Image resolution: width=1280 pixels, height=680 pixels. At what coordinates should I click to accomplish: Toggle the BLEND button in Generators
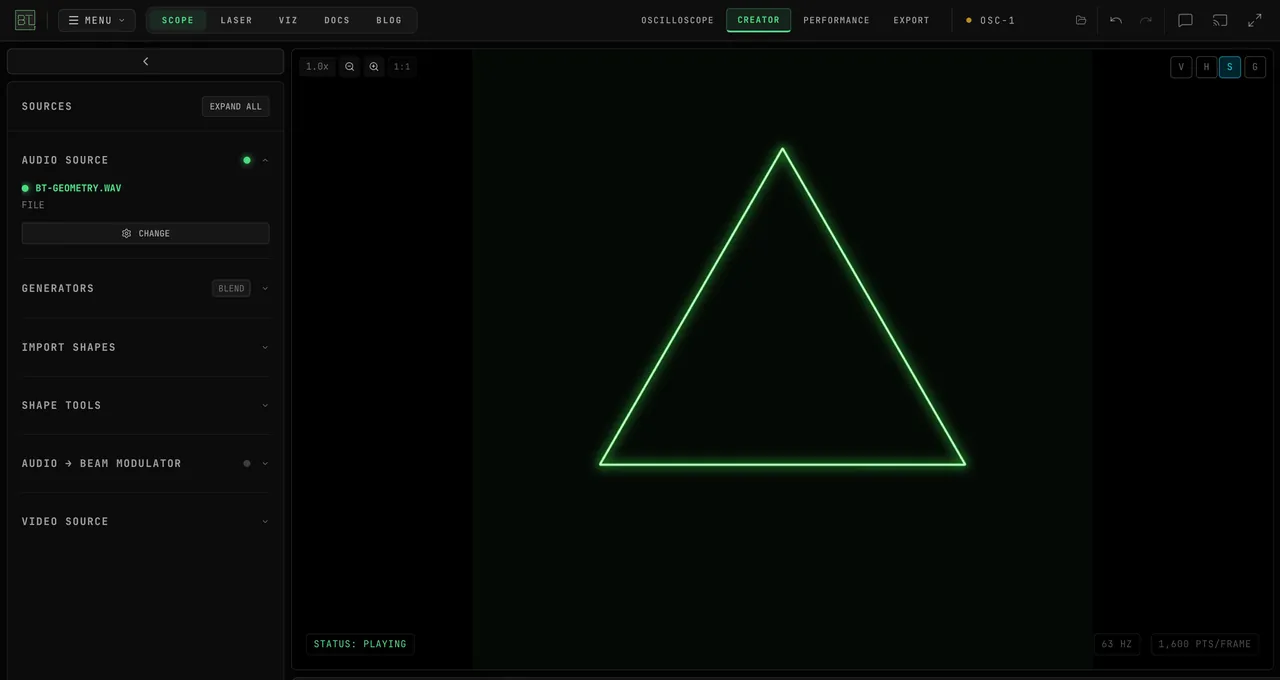click(x=231, y=288)
